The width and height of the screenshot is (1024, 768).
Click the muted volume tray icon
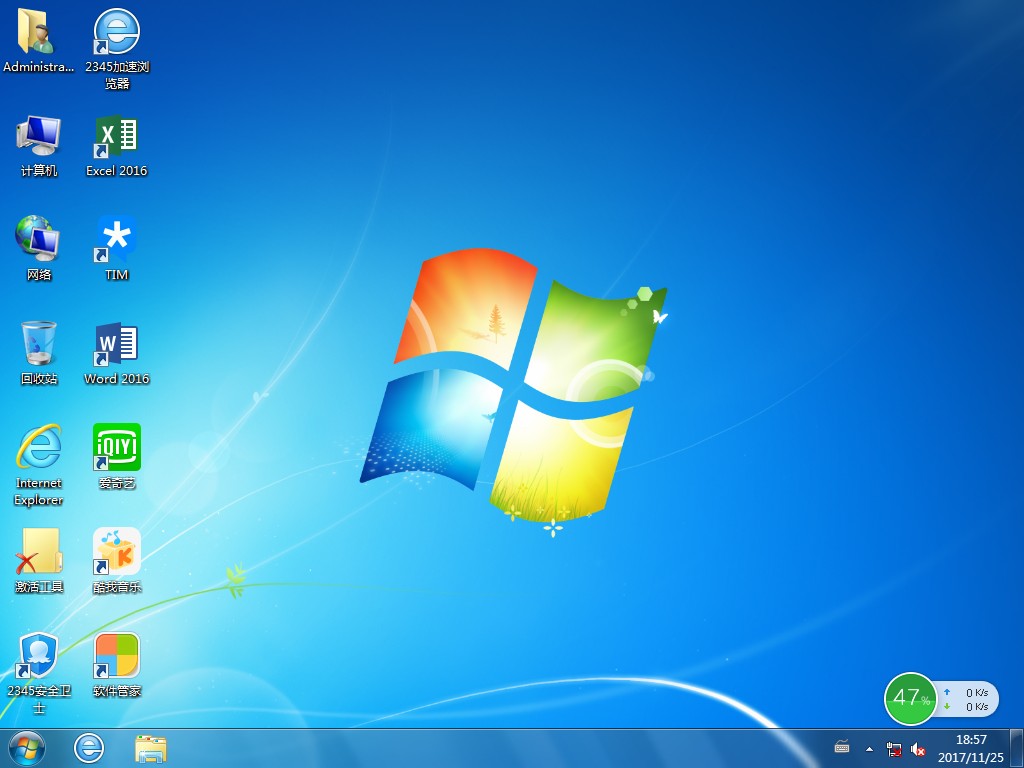click(918, 749)
